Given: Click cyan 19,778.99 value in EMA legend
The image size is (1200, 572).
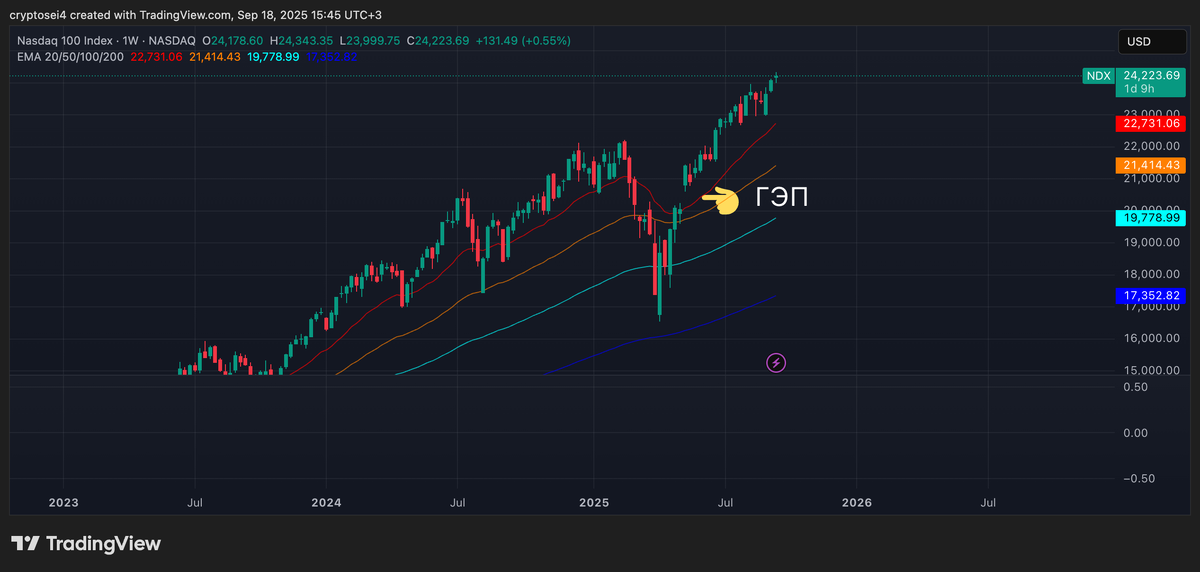Looking at the screenshot, I should pos(273,57).
